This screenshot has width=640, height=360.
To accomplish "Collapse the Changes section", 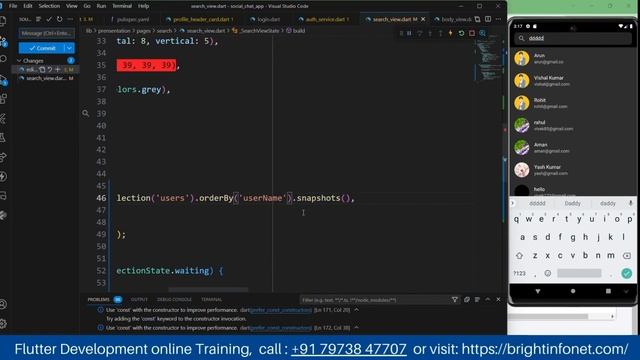I will [x=19, y=60].
